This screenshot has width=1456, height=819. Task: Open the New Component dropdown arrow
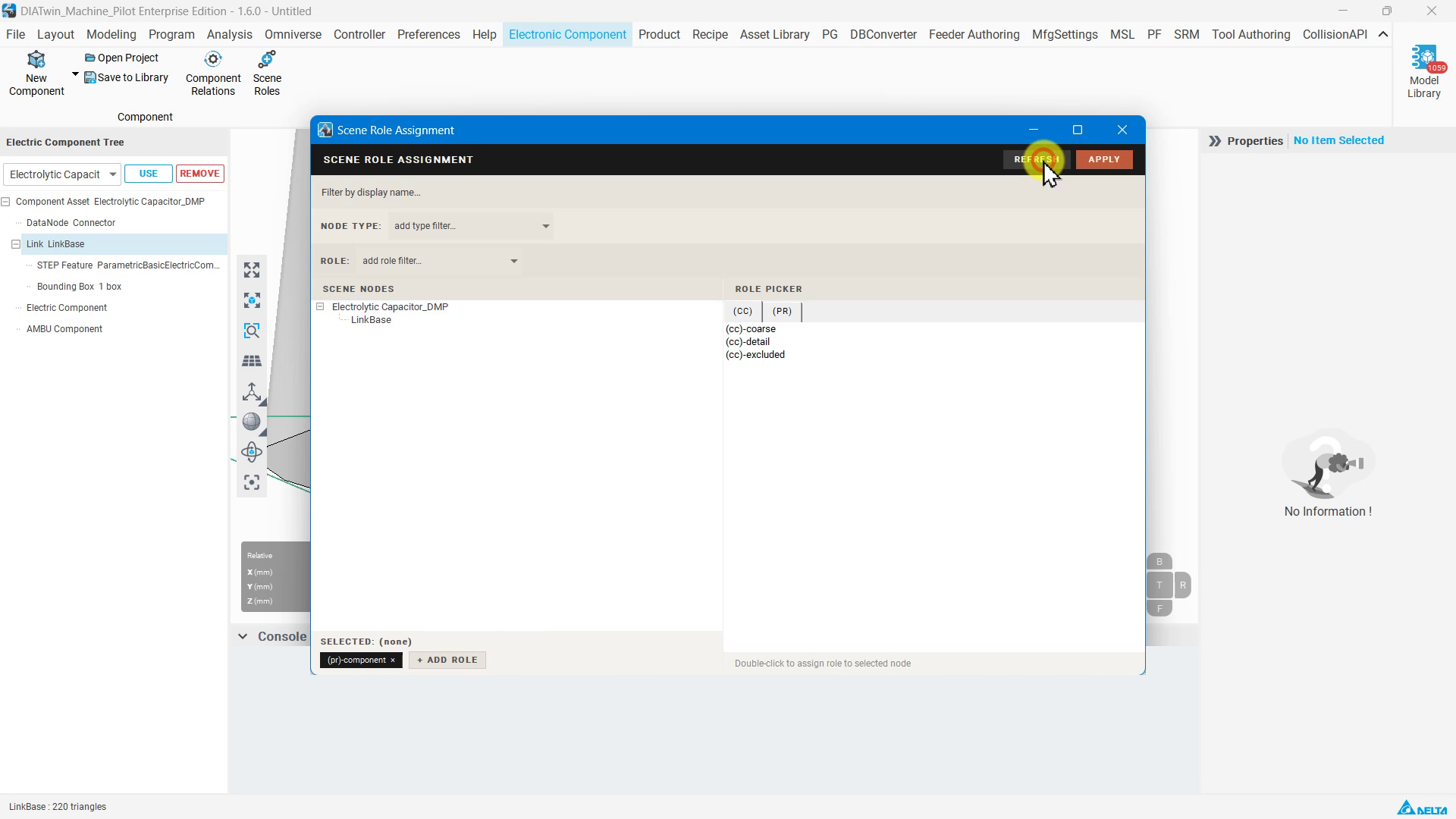[75, 74]
